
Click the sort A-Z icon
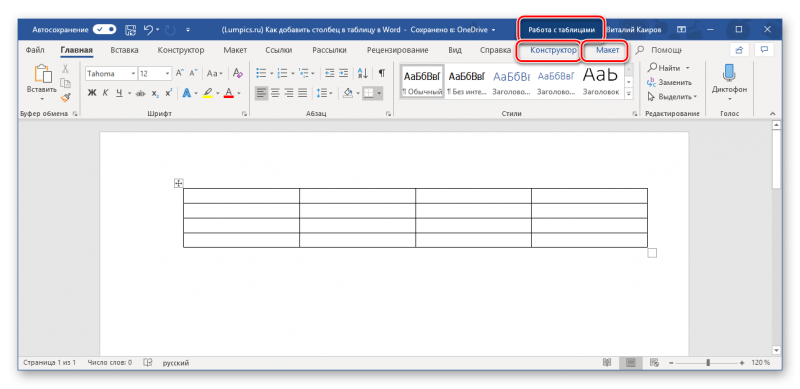(x=363, y=74)
